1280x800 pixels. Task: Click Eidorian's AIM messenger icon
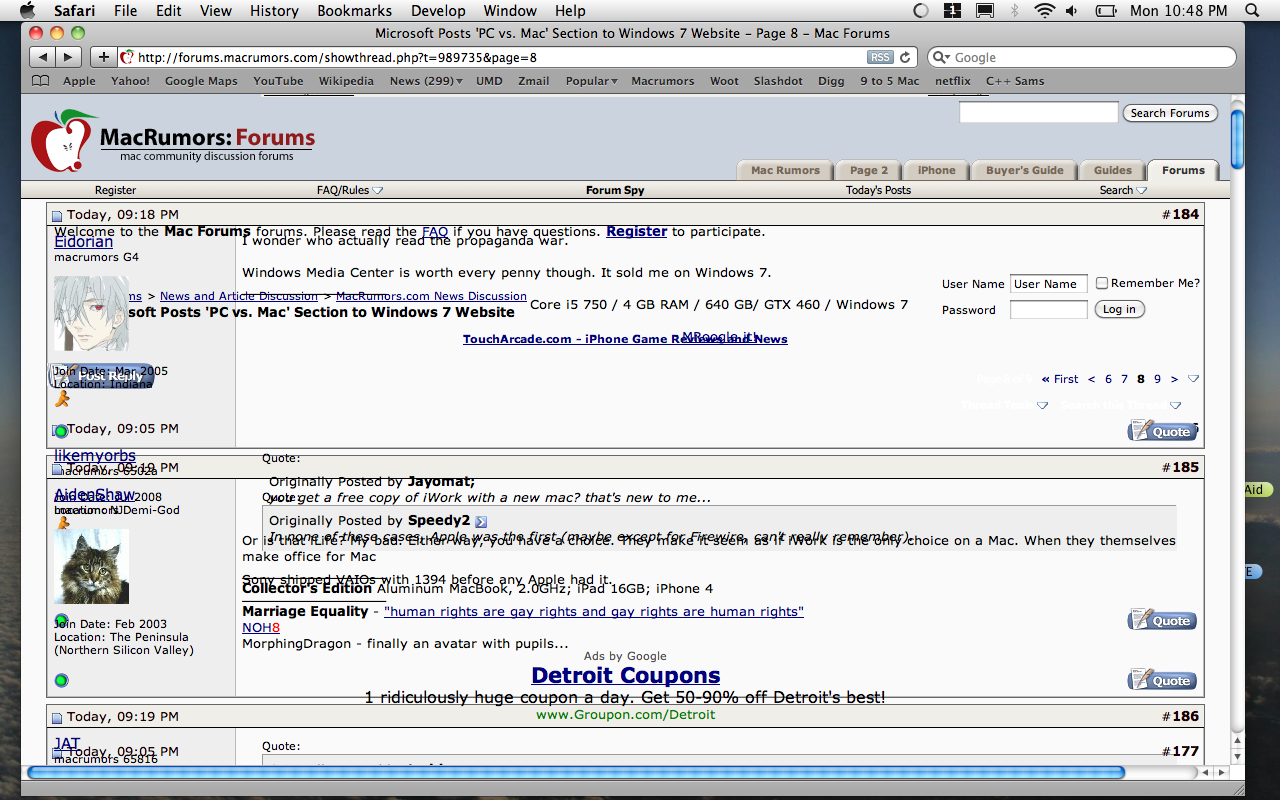(62, 399)
